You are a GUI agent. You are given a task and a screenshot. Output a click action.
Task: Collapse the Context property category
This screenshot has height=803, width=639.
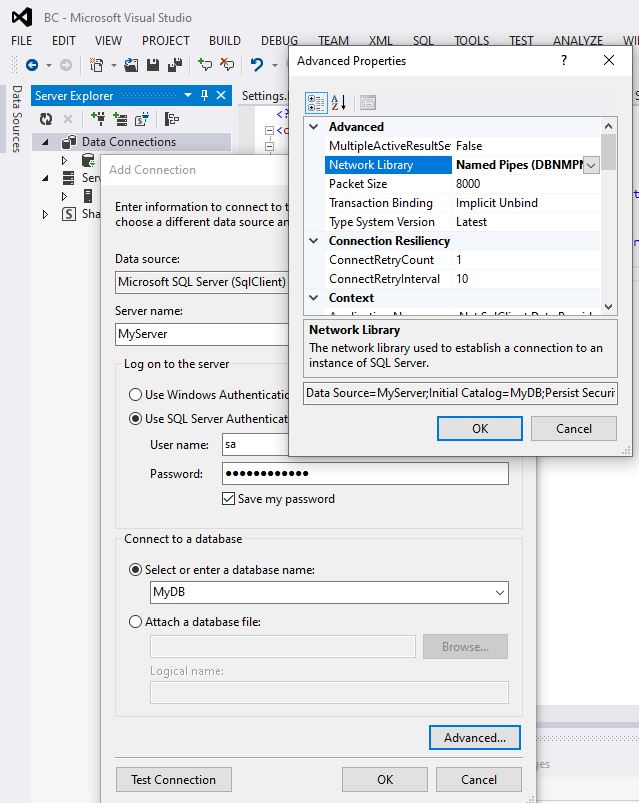pyautogui.click(x=314, y=298)
